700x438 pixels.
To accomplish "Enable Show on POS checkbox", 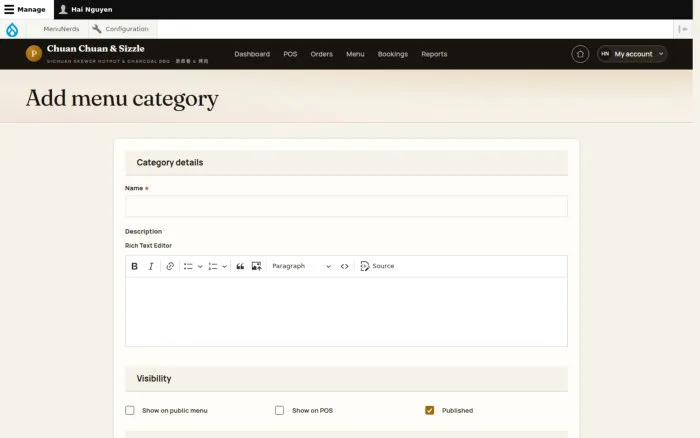I will click(x=279, y=410).
